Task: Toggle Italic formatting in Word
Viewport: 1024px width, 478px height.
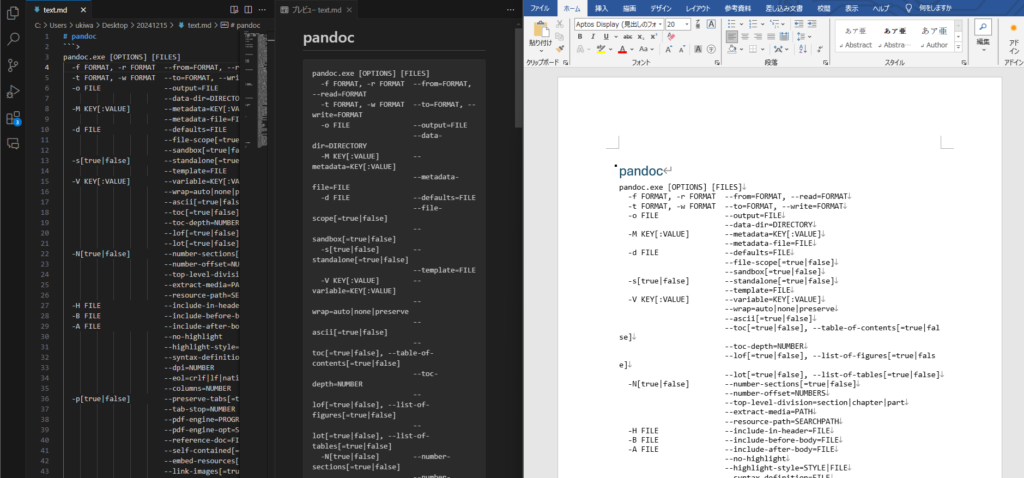Action: [x=593, y=37]
